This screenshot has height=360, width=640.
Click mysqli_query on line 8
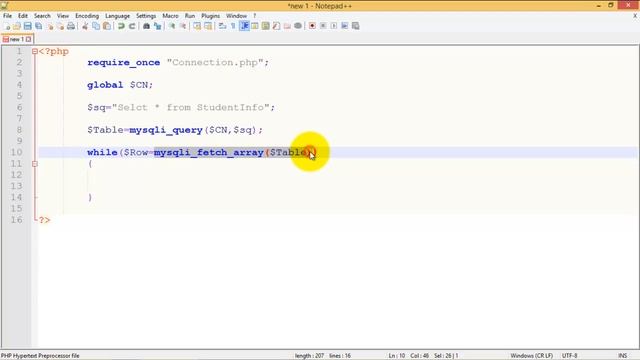tap(166, 130)
